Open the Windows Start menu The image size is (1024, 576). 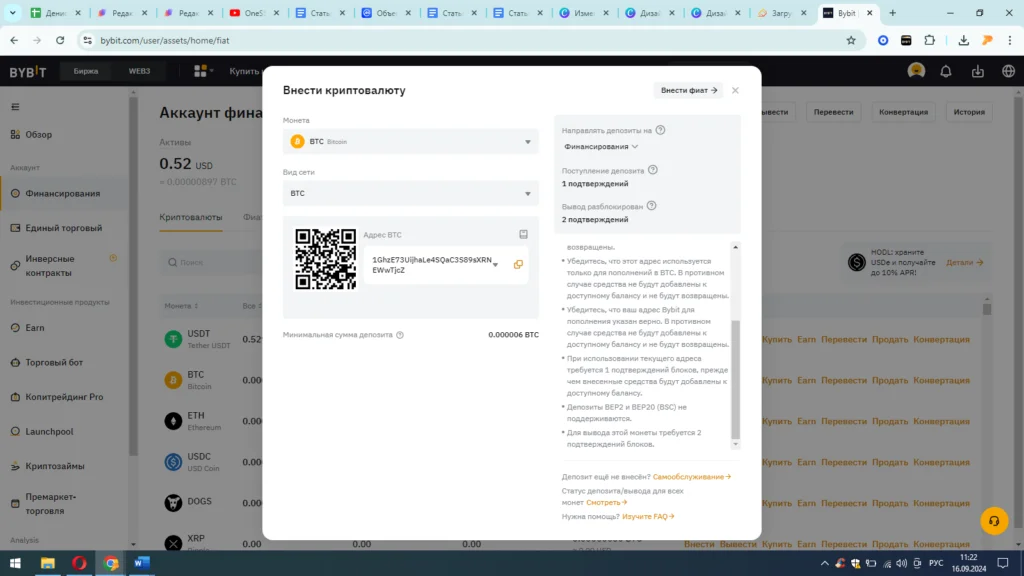(15, 563)
